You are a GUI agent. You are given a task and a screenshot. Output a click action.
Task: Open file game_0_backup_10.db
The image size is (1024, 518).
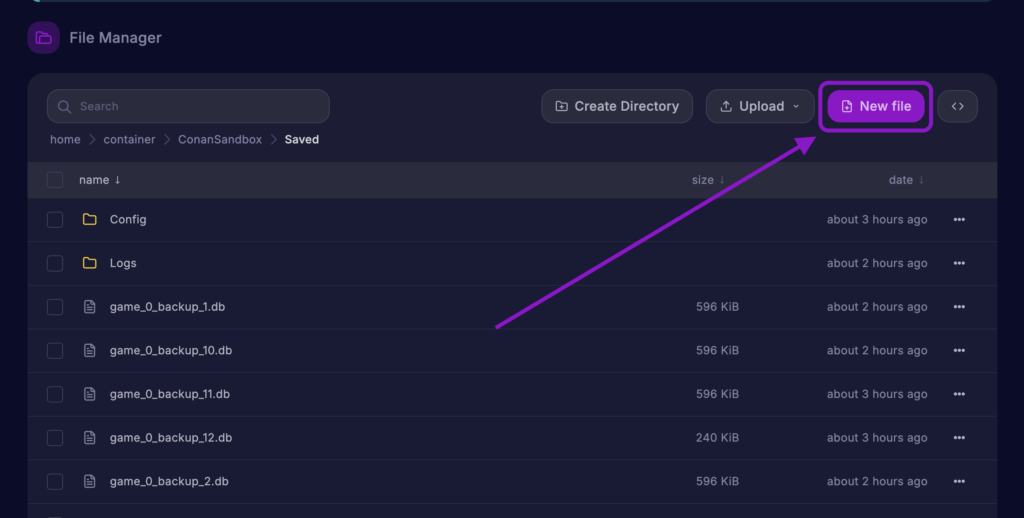click(170, 351)
